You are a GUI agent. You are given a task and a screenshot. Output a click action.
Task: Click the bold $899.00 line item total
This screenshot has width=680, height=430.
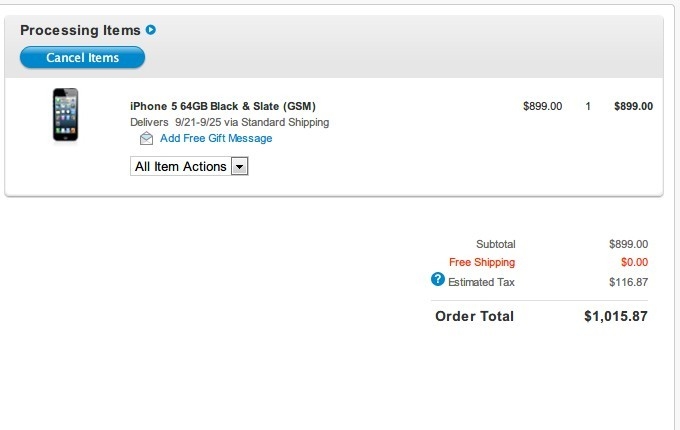pyautogui.click(x=633, y=106)
